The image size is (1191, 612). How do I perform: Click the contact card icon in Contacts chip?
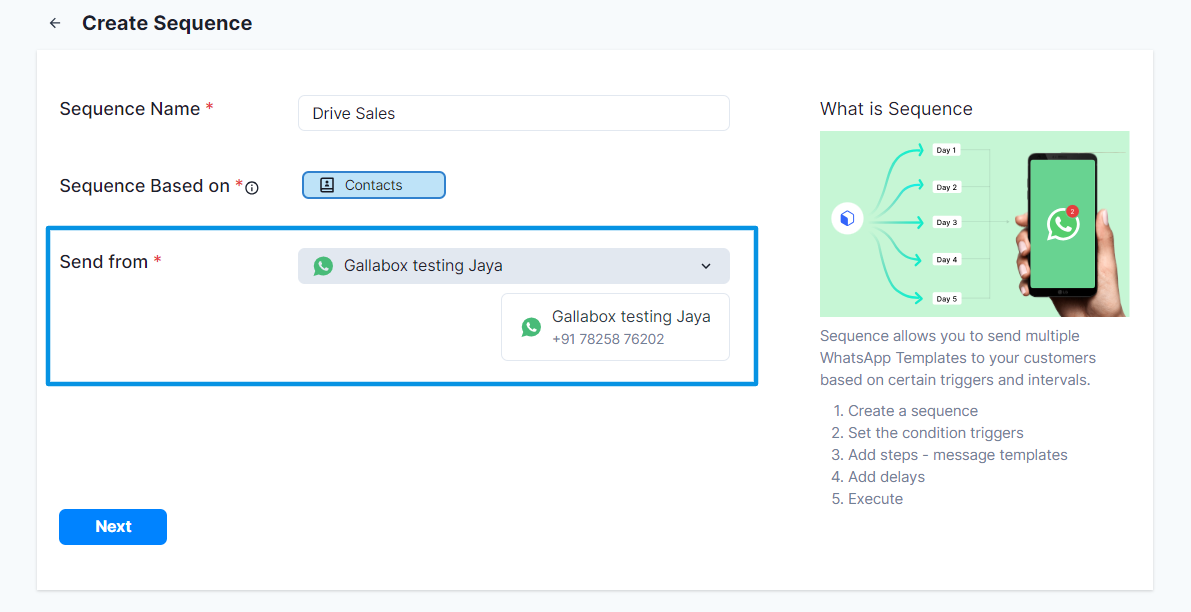[x=327, y=185]
